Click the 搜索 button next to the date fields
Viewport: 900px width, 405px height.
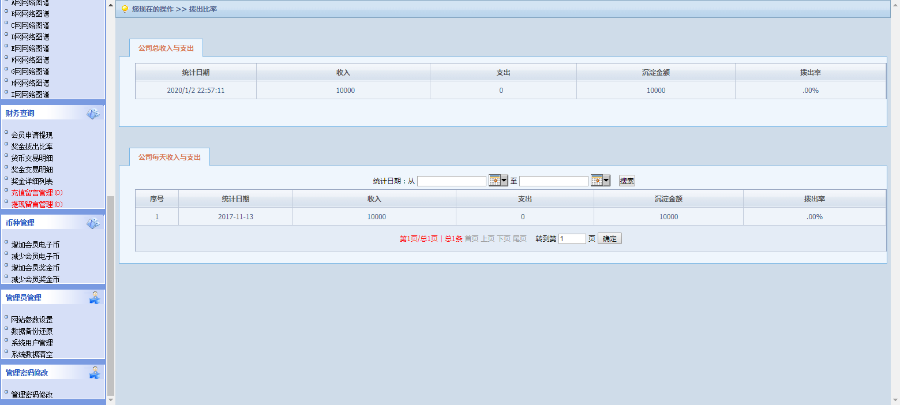(627, 181)
